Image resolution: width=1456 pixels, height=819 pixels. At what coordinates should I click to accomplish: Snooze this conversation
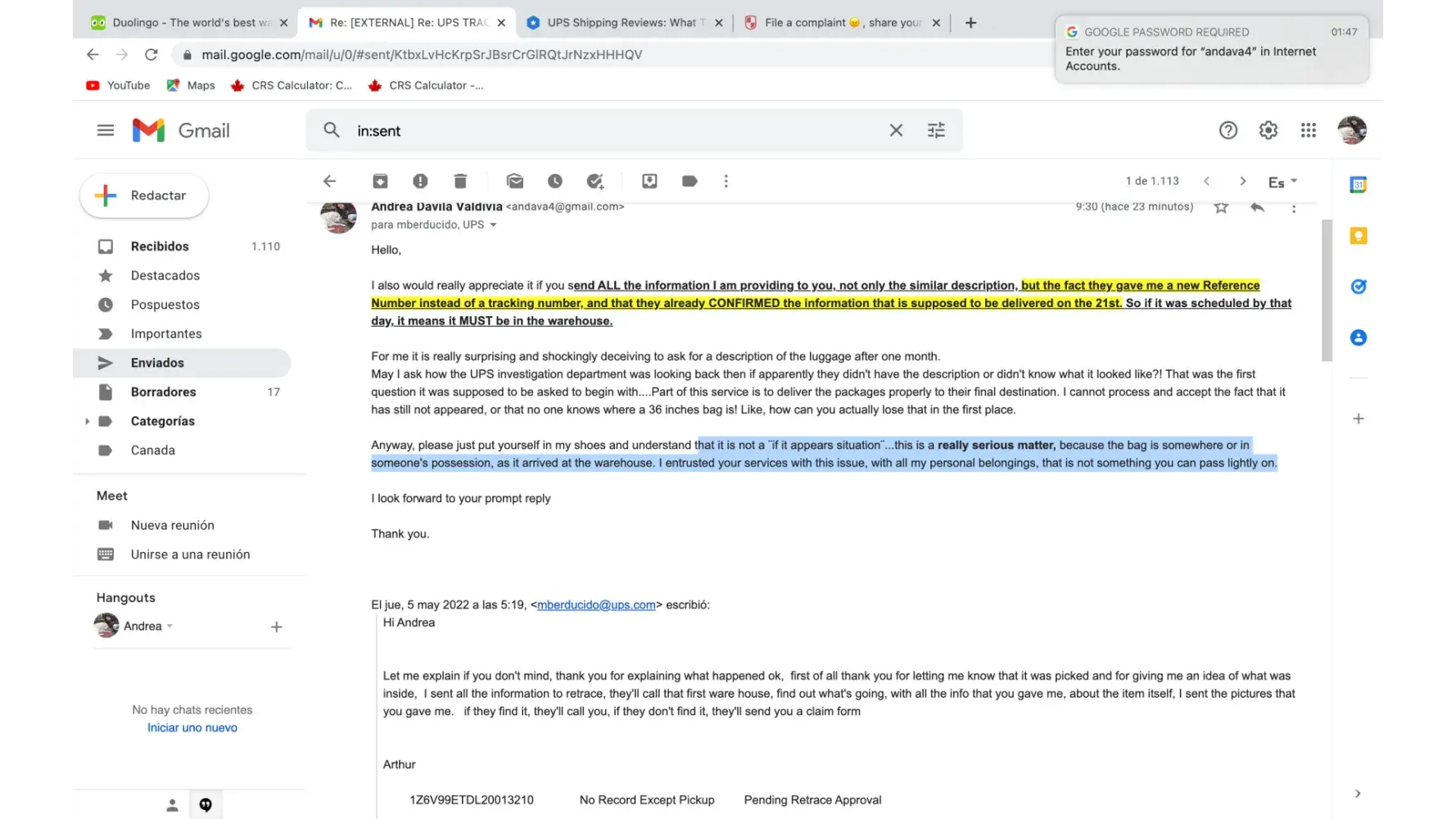tap(555, 181)
